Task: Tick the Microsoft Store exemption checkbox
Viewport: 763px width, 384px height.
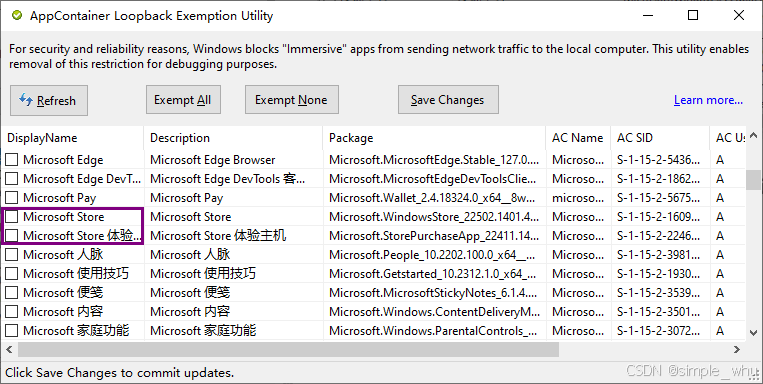Action: tap(12, 217)
